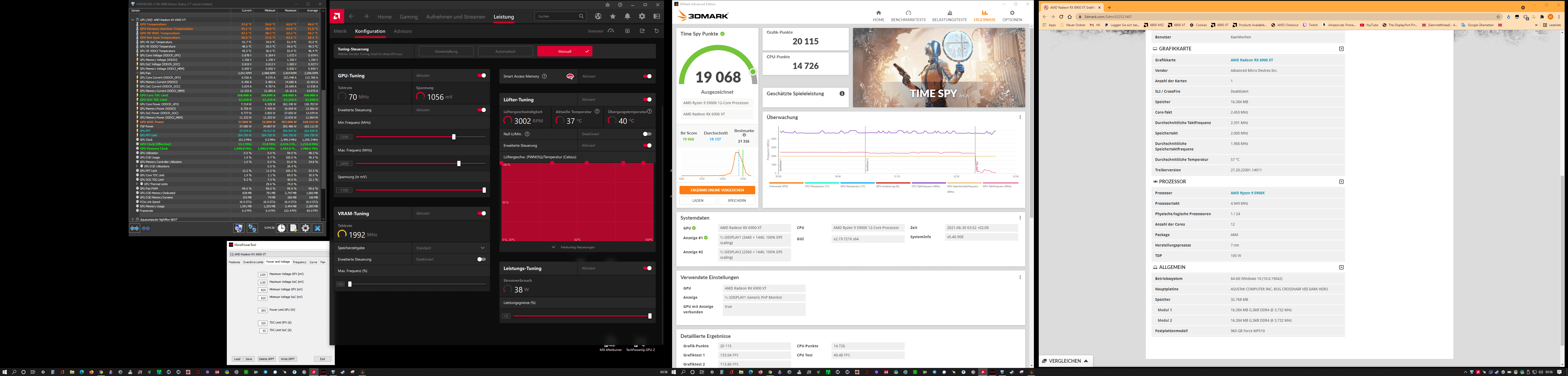Select Voreinstellung tuning mode

pyautogui.click(x=446, y=51)
